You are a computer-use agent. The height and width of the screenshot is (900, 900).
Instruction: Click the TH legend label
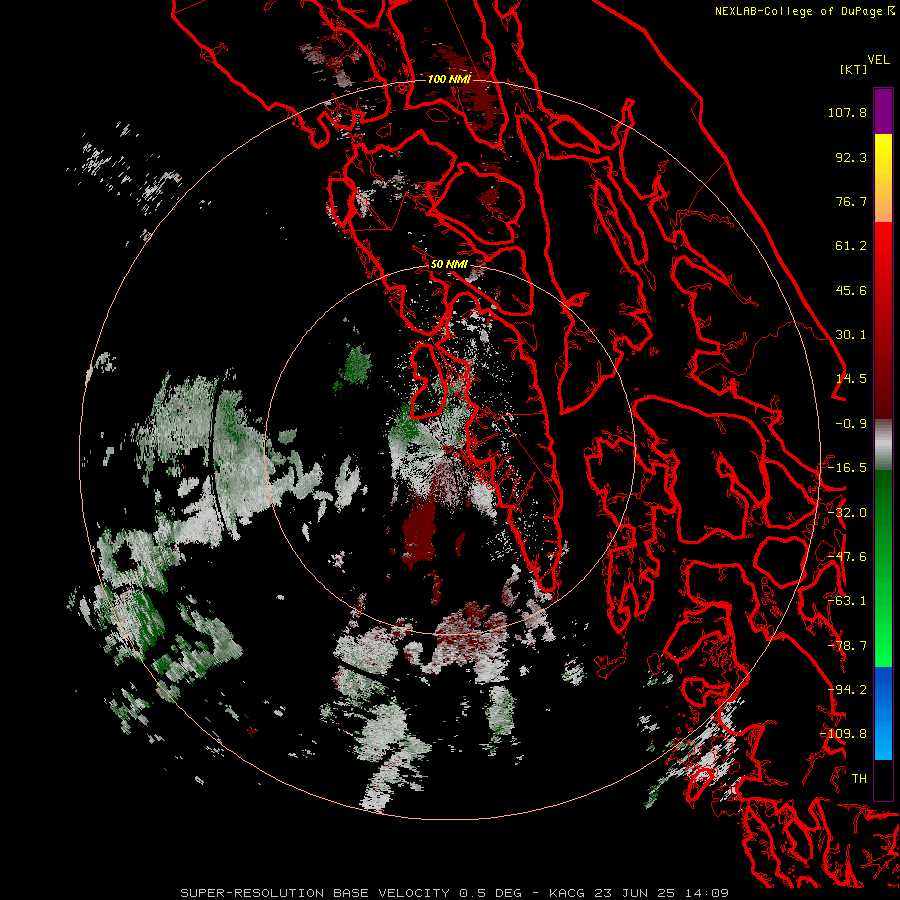(x=859, y=779)
